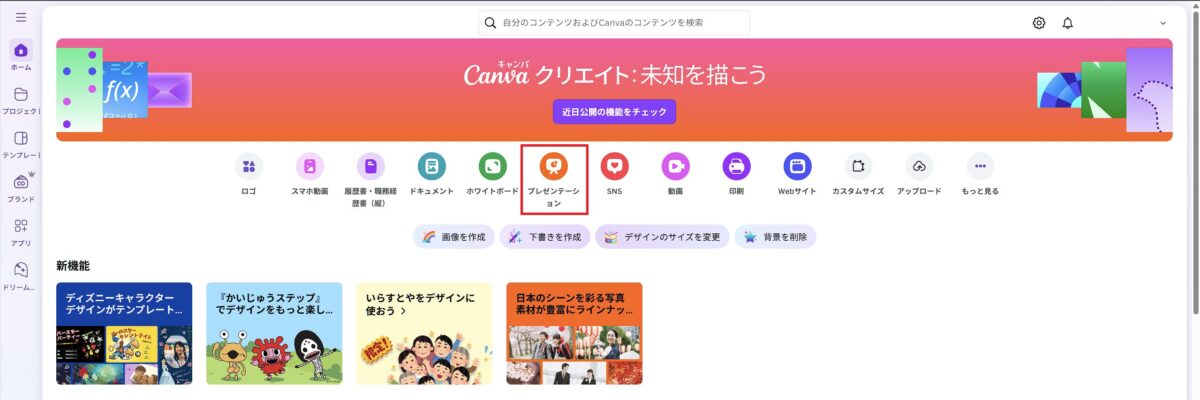Open アプリ in the sidebar
Image resolution: width=1200 pixels, height=400 pixels.
tap(21, 232)
